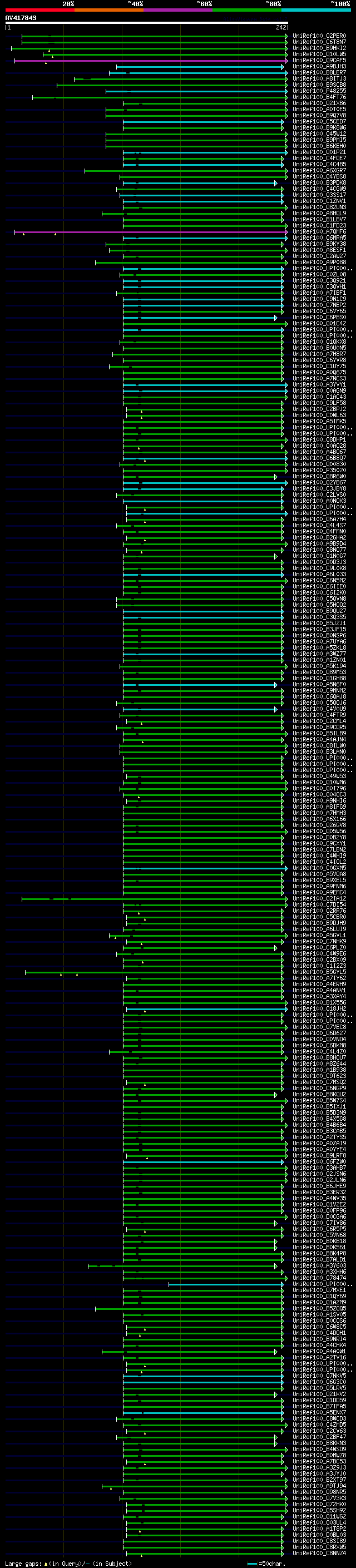Screen dimensions: 356x1568
Task: Click the green ~80% identity legend segment
Action: coord(247,11)
